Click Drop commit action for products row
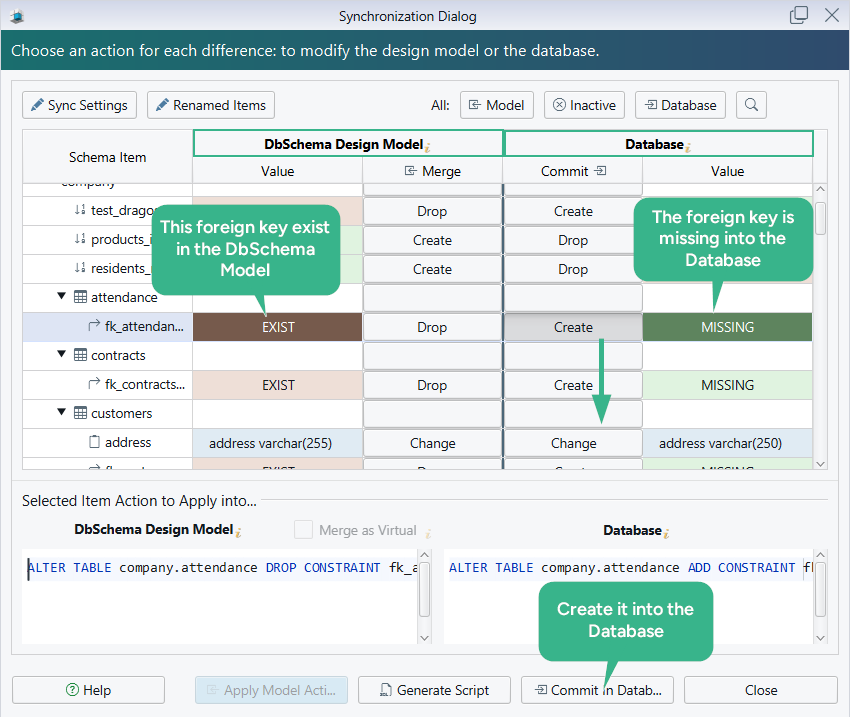This screenshot has height=717, width=850. [573, 240]
